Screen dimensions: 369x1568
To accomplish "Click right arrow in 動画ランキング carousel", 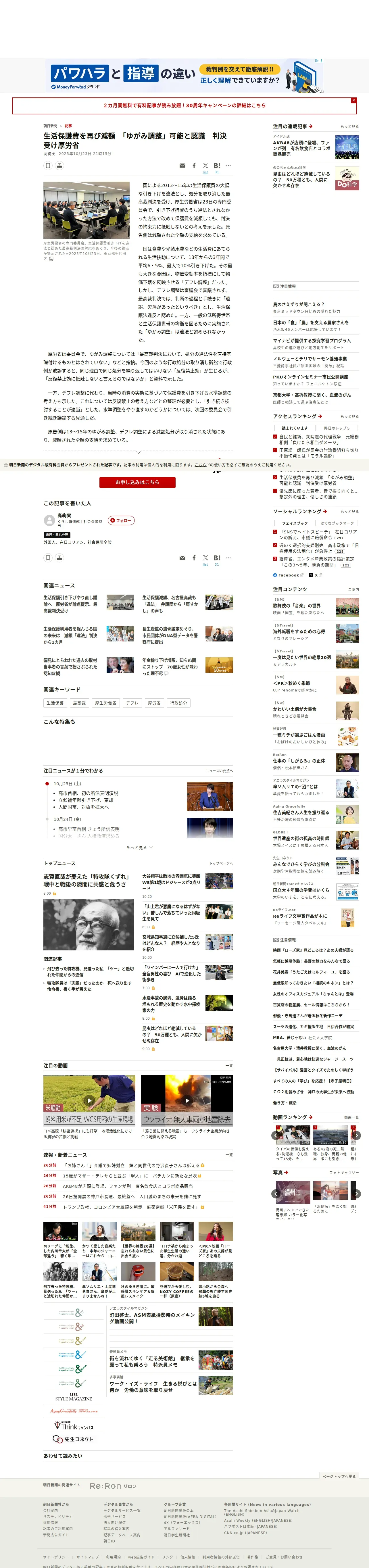I will point(357,1135).
